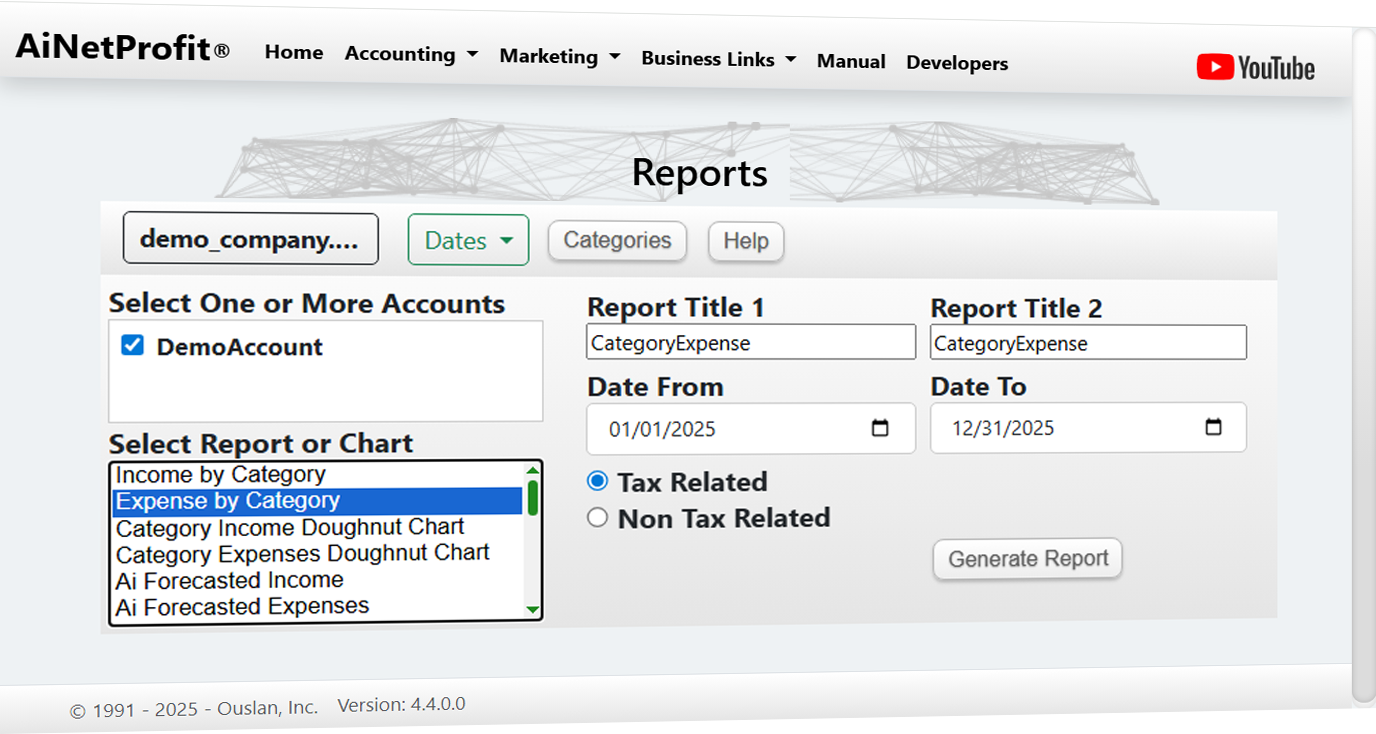The height and width of the screenshot is (734, 1376).
Task: Select the Non Tax Related option
Action: [x=597, y=517]
